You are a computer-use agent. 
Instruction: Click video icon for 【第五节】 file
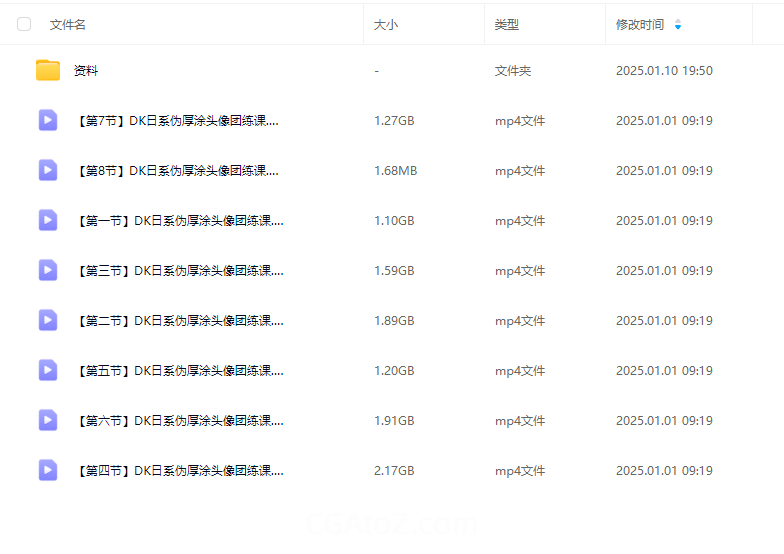pos(48,370)
